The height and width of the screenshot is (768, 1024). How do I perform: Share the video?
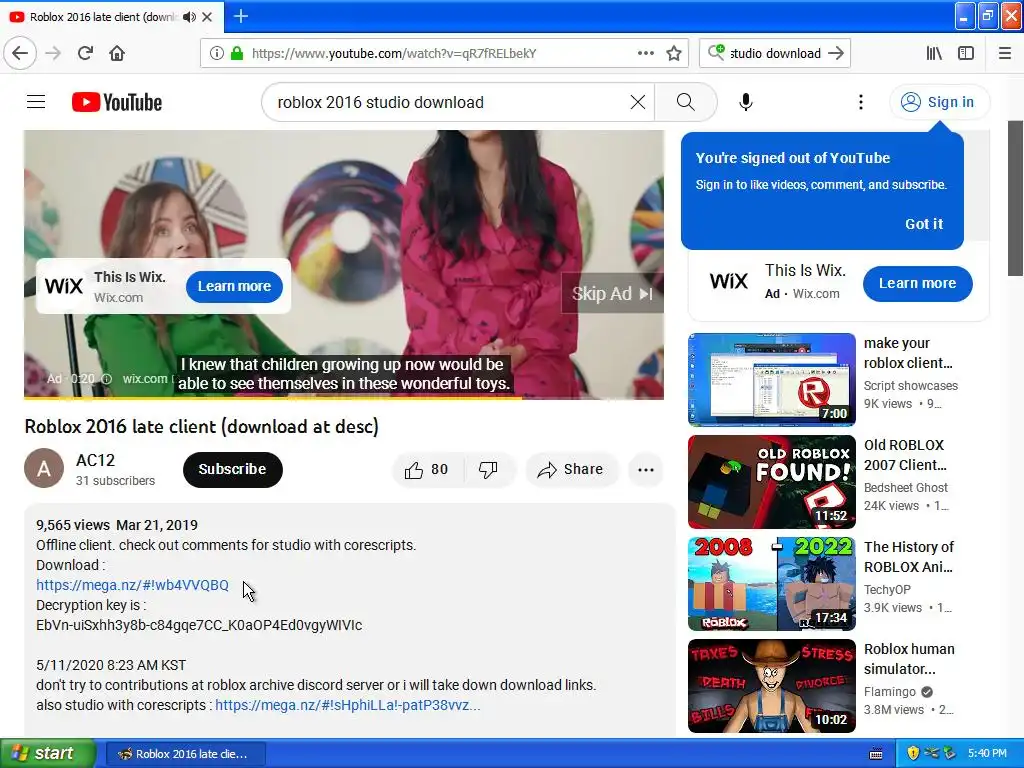(571, 470)
